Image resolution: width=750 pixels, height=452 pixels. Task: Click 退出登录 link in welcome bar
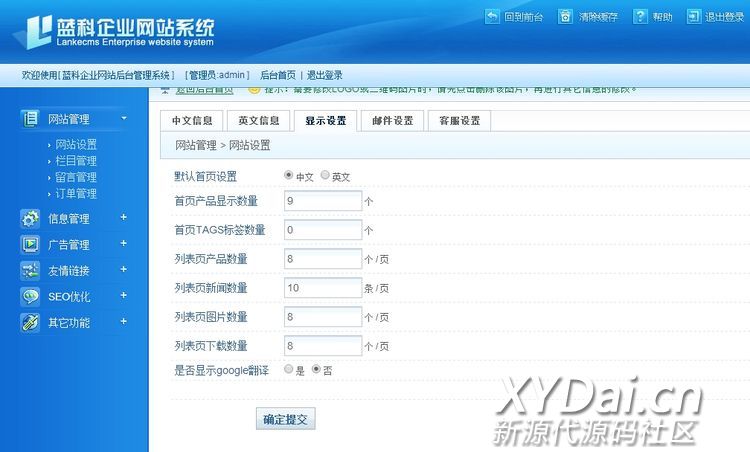pyautogui.click(x=325, y=75)
